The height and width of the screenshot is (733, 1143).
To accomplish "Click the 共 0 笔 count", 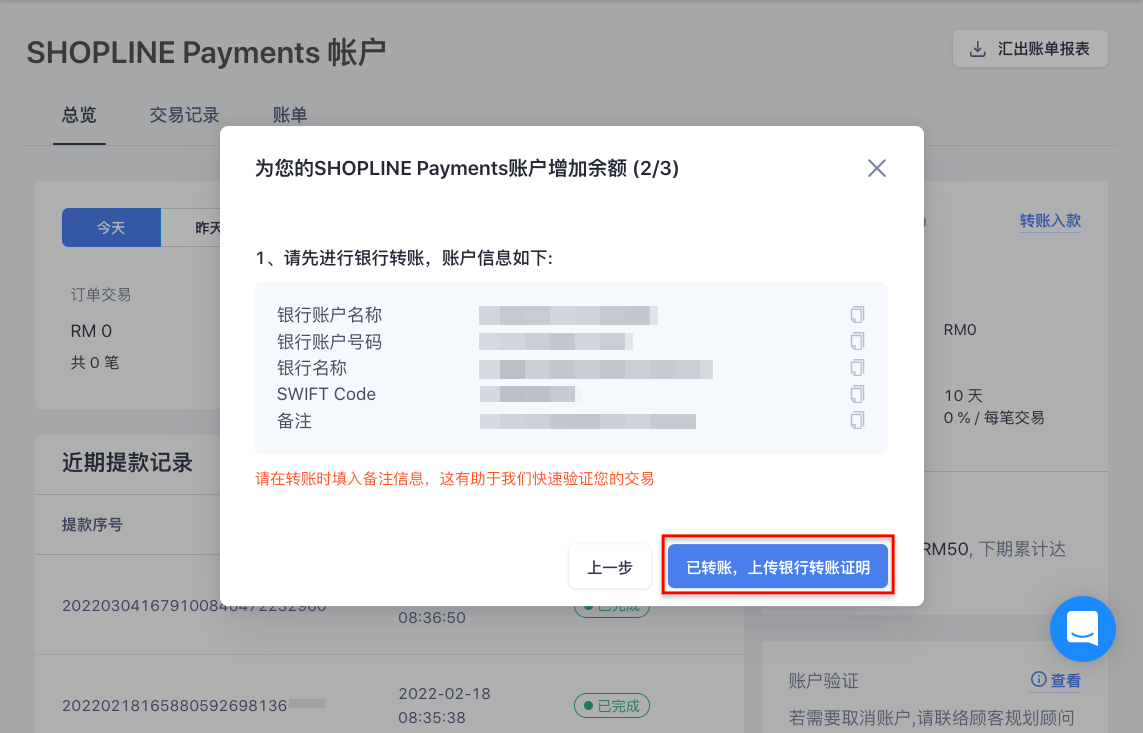I will click(95, 362).
